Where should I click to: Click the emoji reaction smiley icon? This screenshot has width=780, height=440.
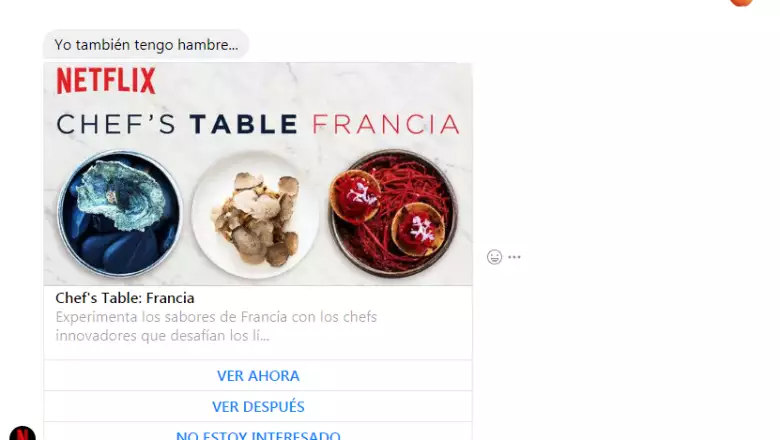(x=494, y=257)
